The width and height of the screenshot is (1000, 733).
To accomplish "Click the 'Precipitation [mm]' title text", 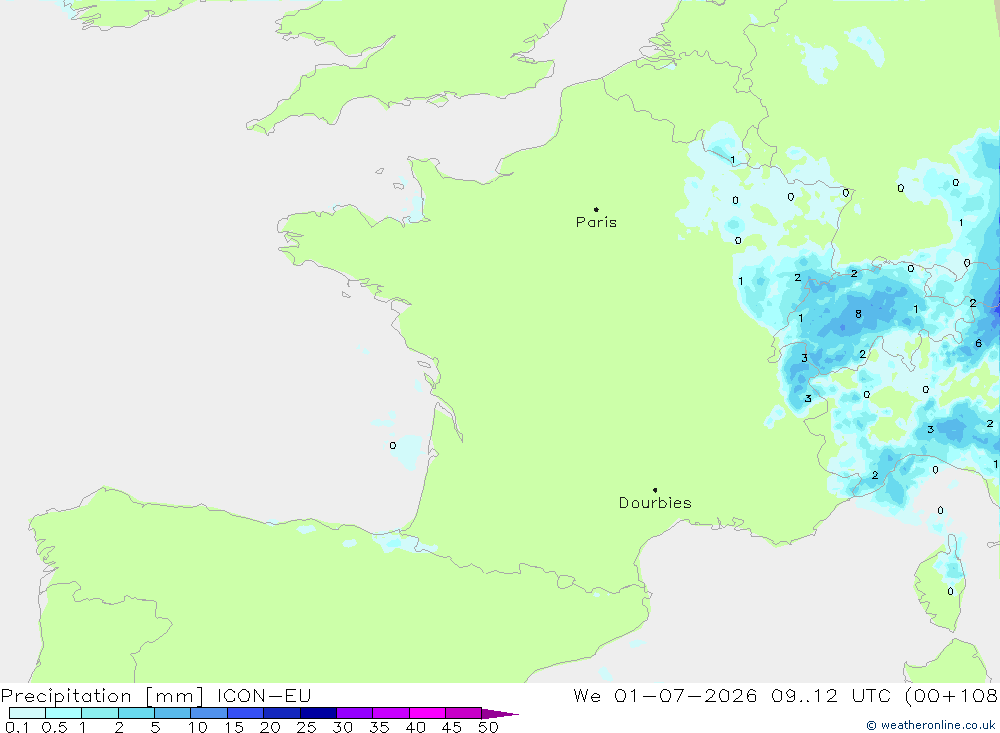I will [102, 696].
